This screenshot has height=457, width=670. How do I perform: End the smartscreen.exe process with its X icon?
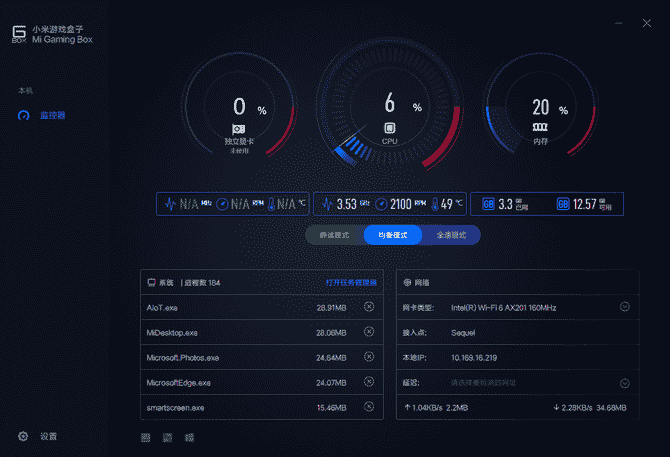[x=369, y=407]
